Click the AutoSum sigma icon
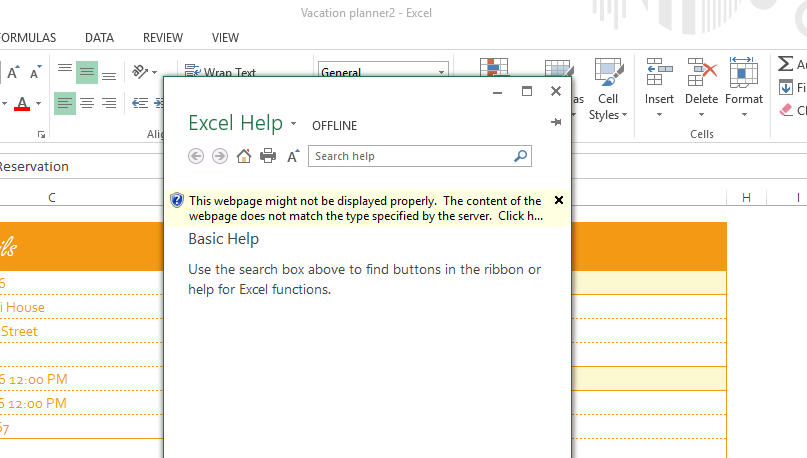 (x=785, y=64)
